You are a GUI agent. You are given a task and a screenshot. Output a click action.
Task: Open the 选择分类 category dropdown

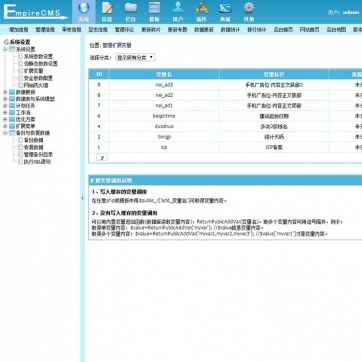tap(135, 58)
